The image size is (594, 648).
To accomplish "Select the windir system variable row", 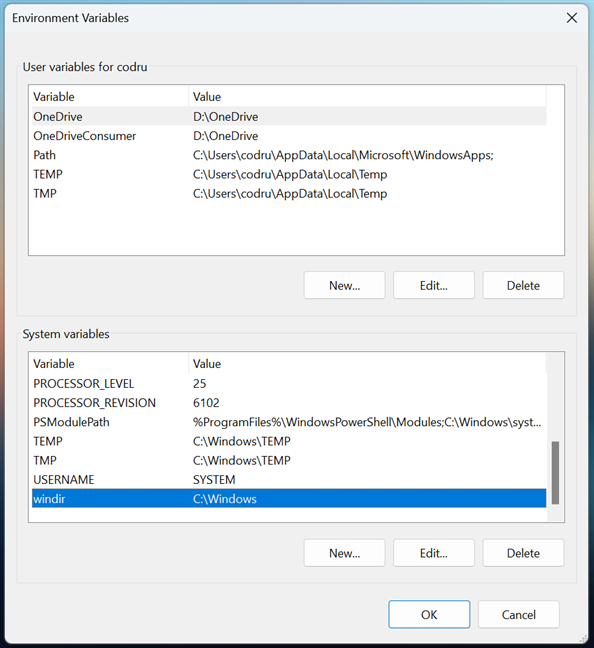I will pyautogui.click(x=289, y=499).
